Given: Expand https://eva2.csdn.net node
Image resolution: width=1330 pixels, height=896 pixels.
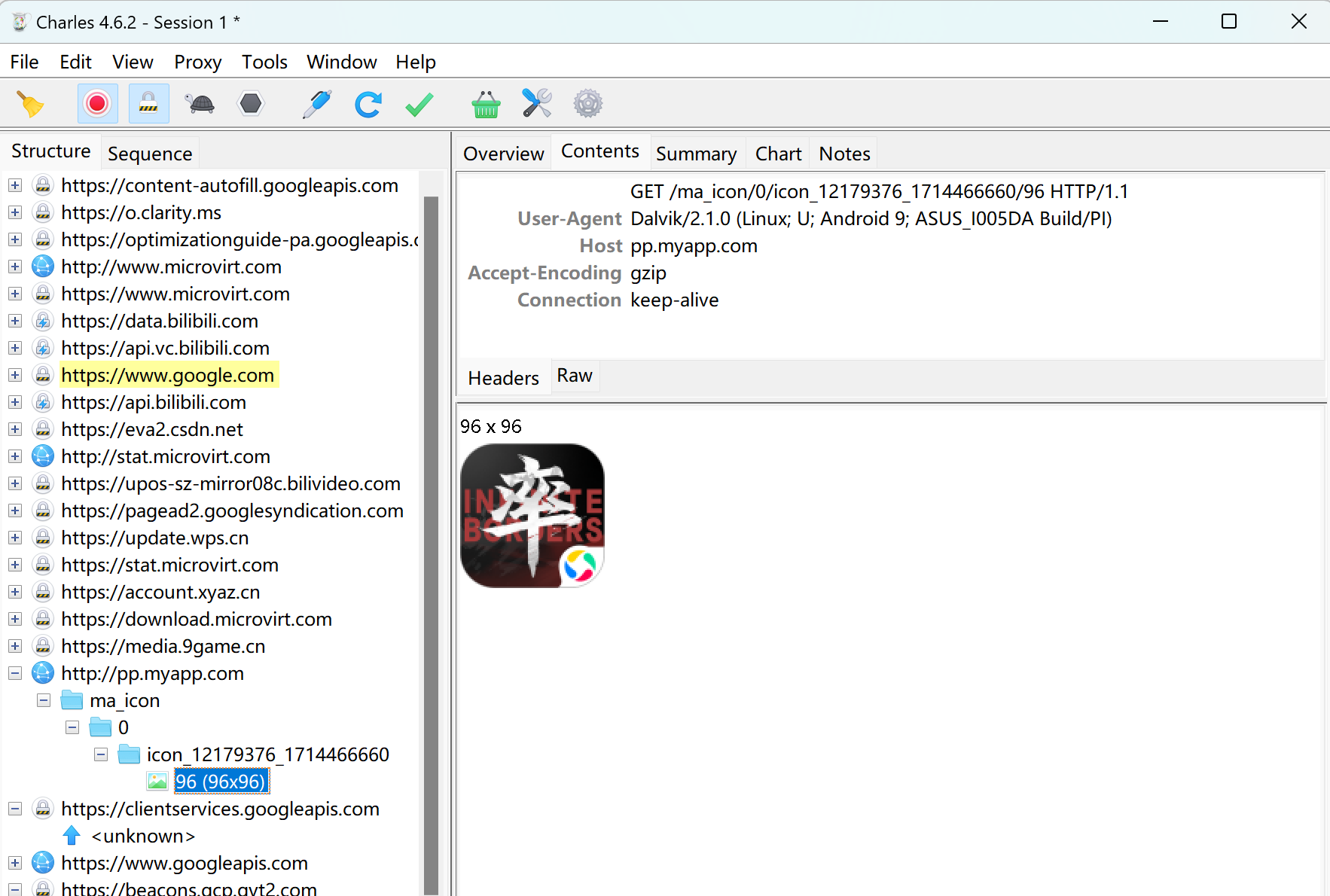Looking at the screenshot, I should click(x=15, y=429).
